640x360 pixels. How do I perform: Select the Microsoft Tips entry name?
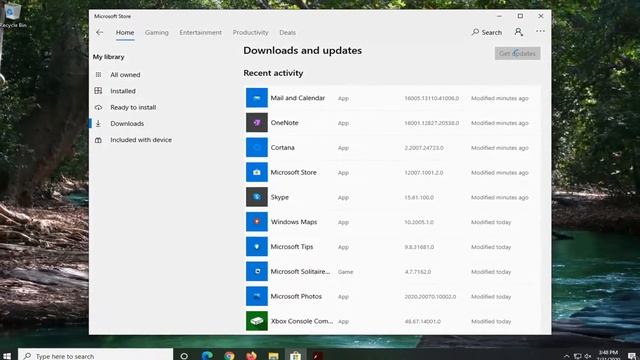pyautogui.click(x=292, y=247)
